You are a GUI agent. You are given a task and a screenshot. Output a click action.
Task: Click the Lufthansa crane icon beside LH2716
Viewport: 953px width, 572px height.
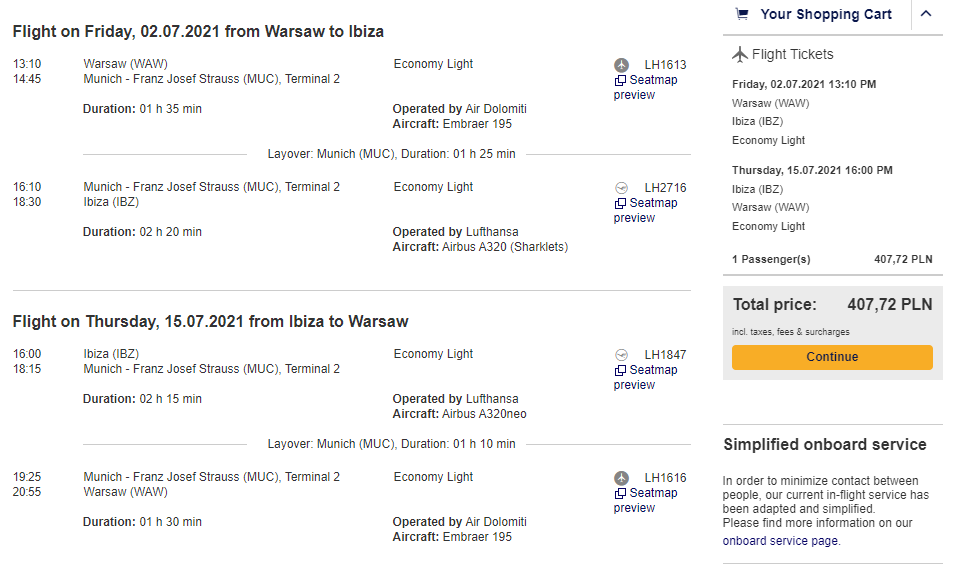click(x=621, y=188)
